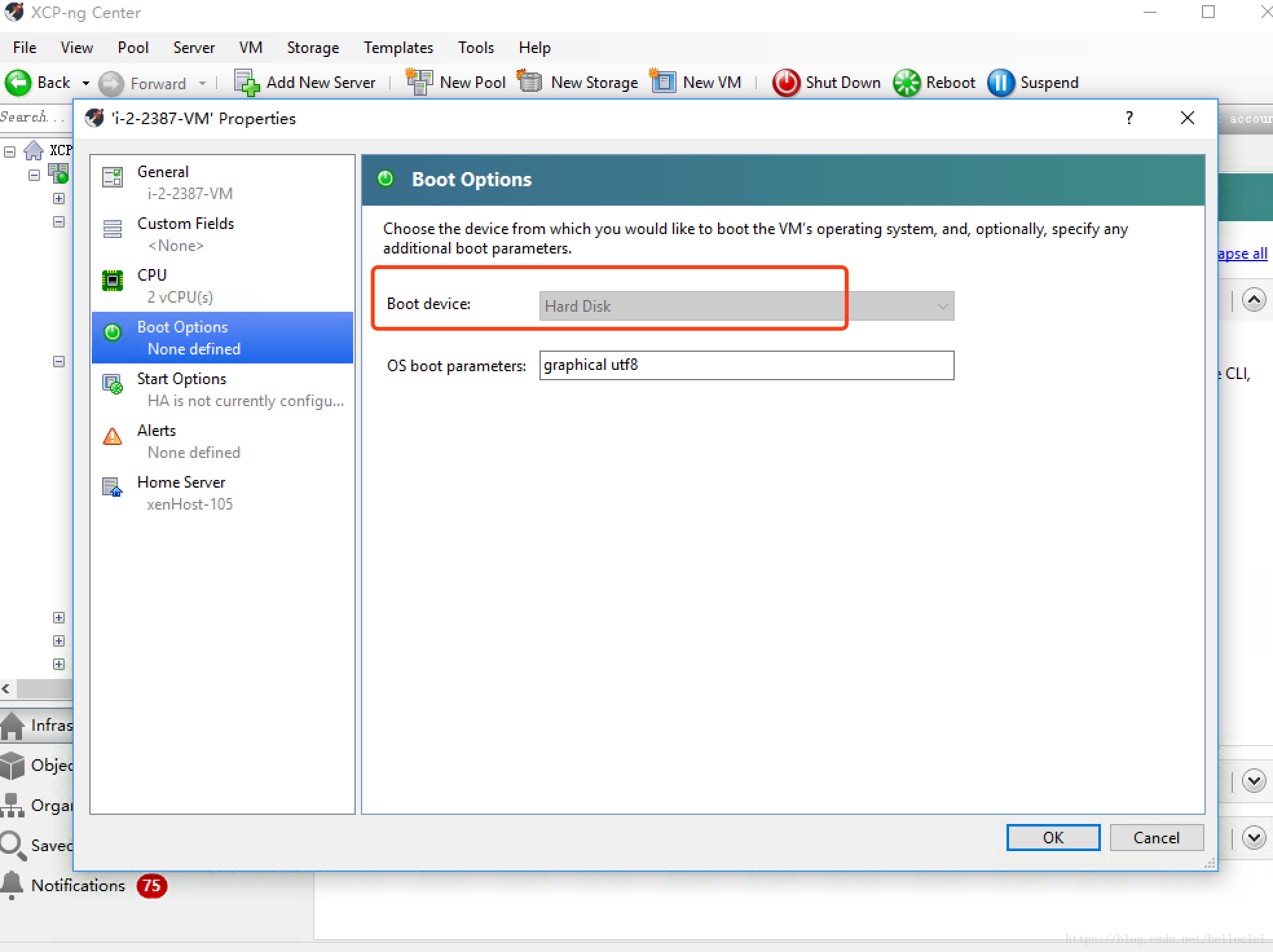Open the Templates menu

coord(398,48)
